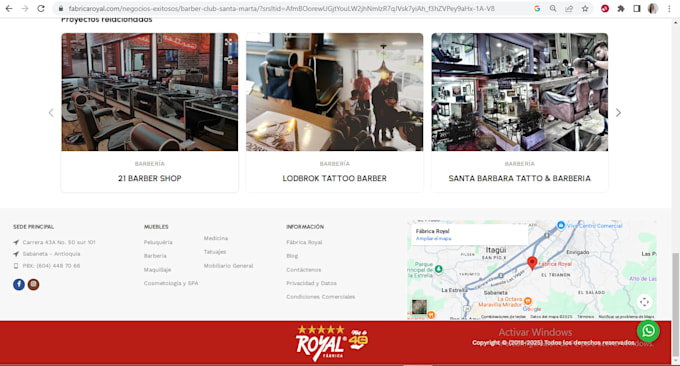Click La Octava Maravilla Mirador marker

(527, 301)
